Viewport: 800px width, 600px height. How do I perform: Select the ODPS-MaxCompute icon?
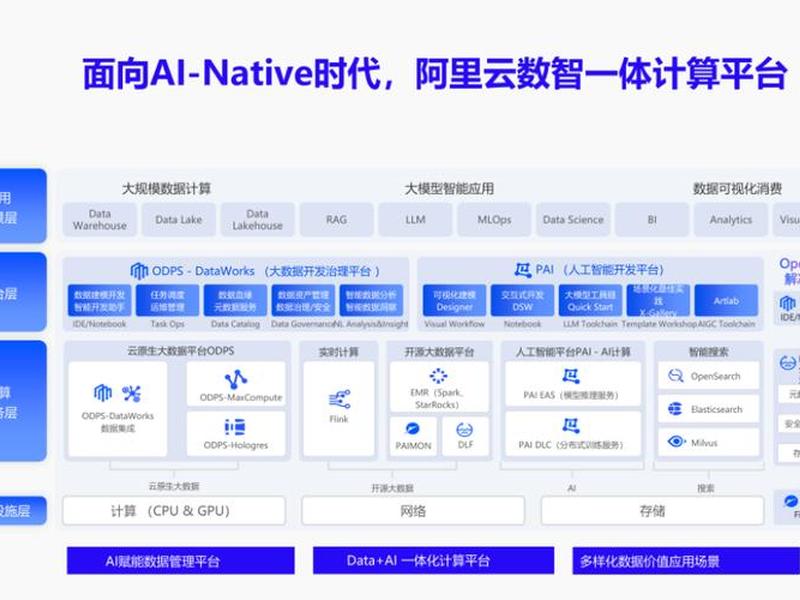pyautogui.click(x=236, y=380)
